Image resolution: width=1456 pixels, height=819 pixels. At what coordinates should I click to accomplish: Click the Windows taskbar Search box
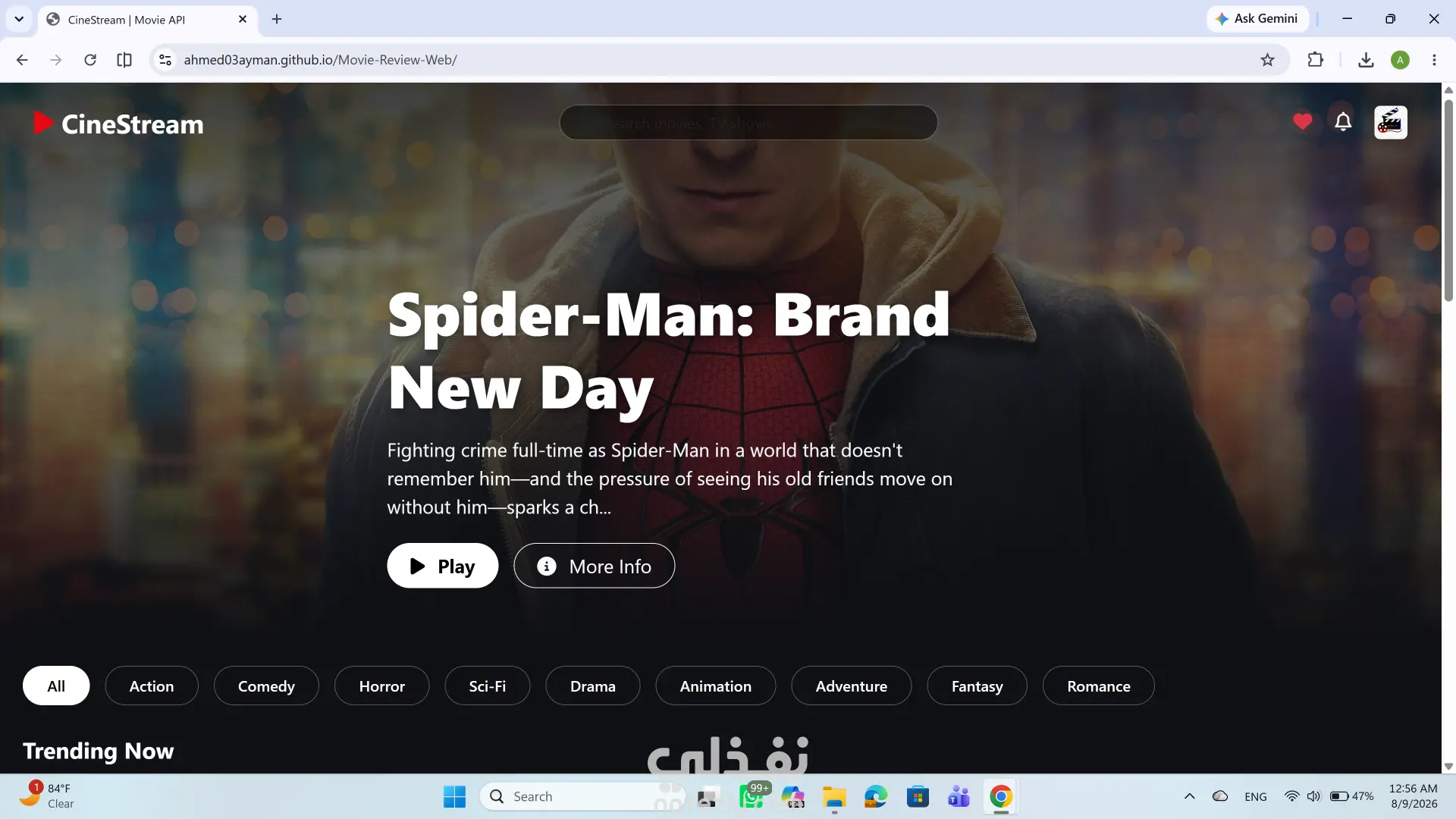582,797
